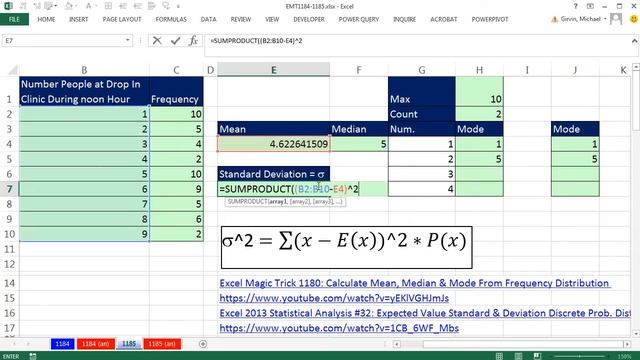Select column E header
The height and width of the screenshot is (360, 640).
[273, 70]
